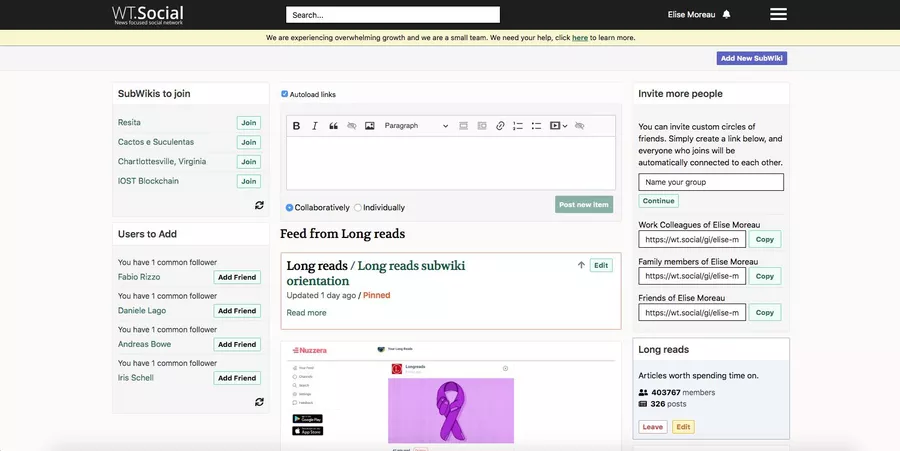The height and width of the screenshot is (451, 900).
Task: Toggle bold formatting in the editor
Action: coord(296,126)
